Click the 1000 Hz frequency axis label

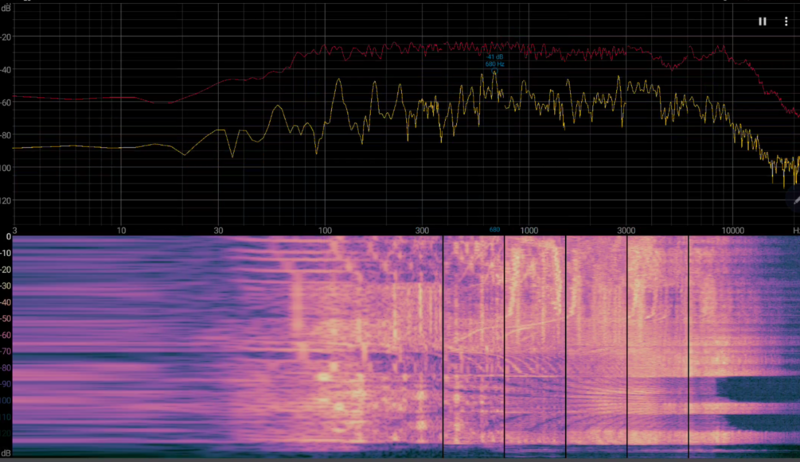pyautogui.click(x=529, y=229)
